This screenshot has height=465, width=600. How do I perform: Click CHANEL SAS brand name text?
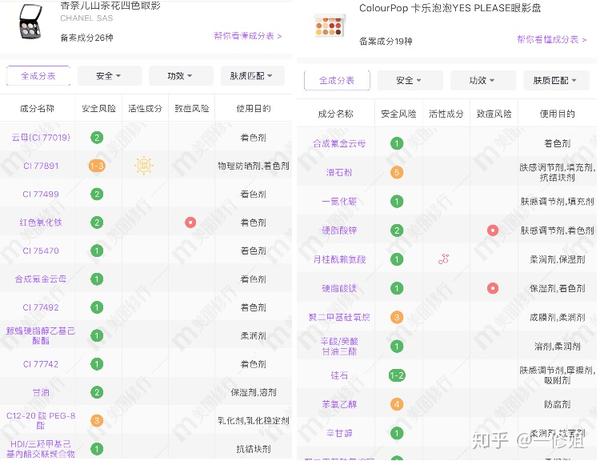pyautogui.click(x=86, y=18)
